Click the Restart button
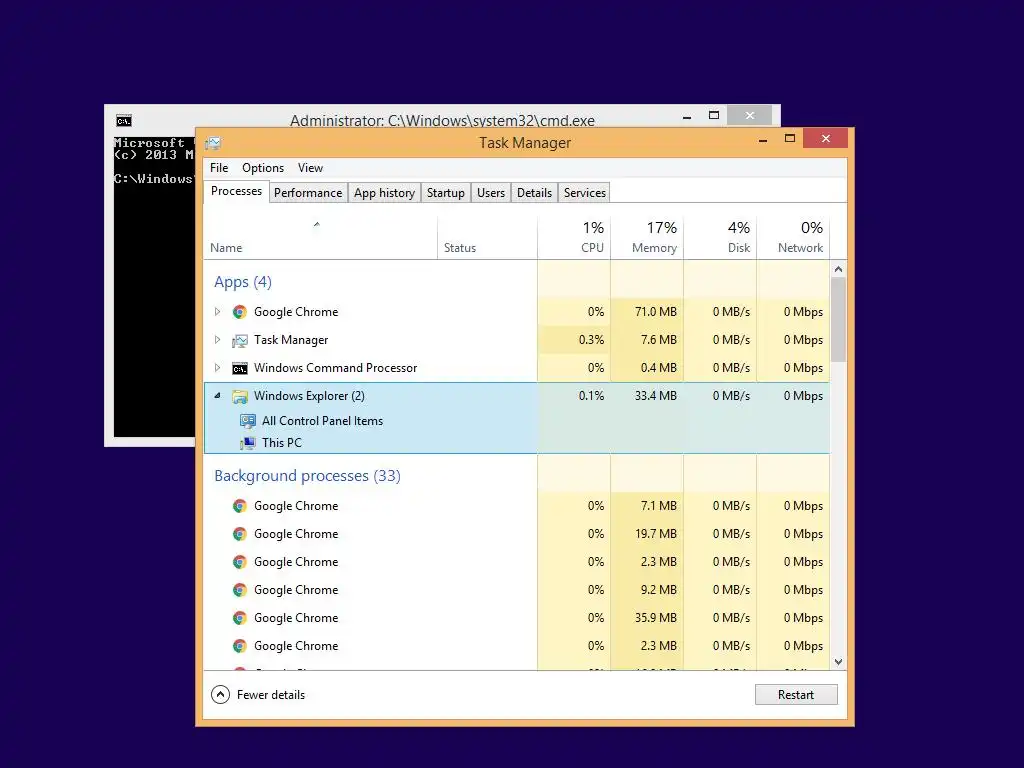 pyautogui.click(x=796, y=695)
